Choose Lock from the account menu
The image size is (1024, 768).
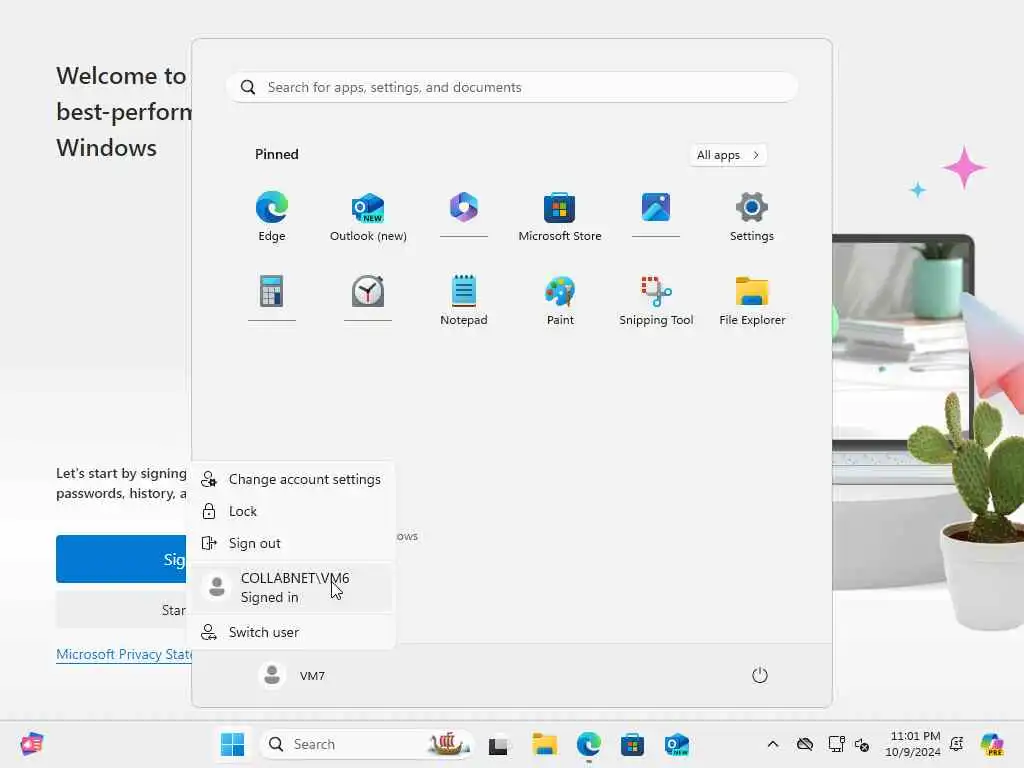tap(291, 511)
